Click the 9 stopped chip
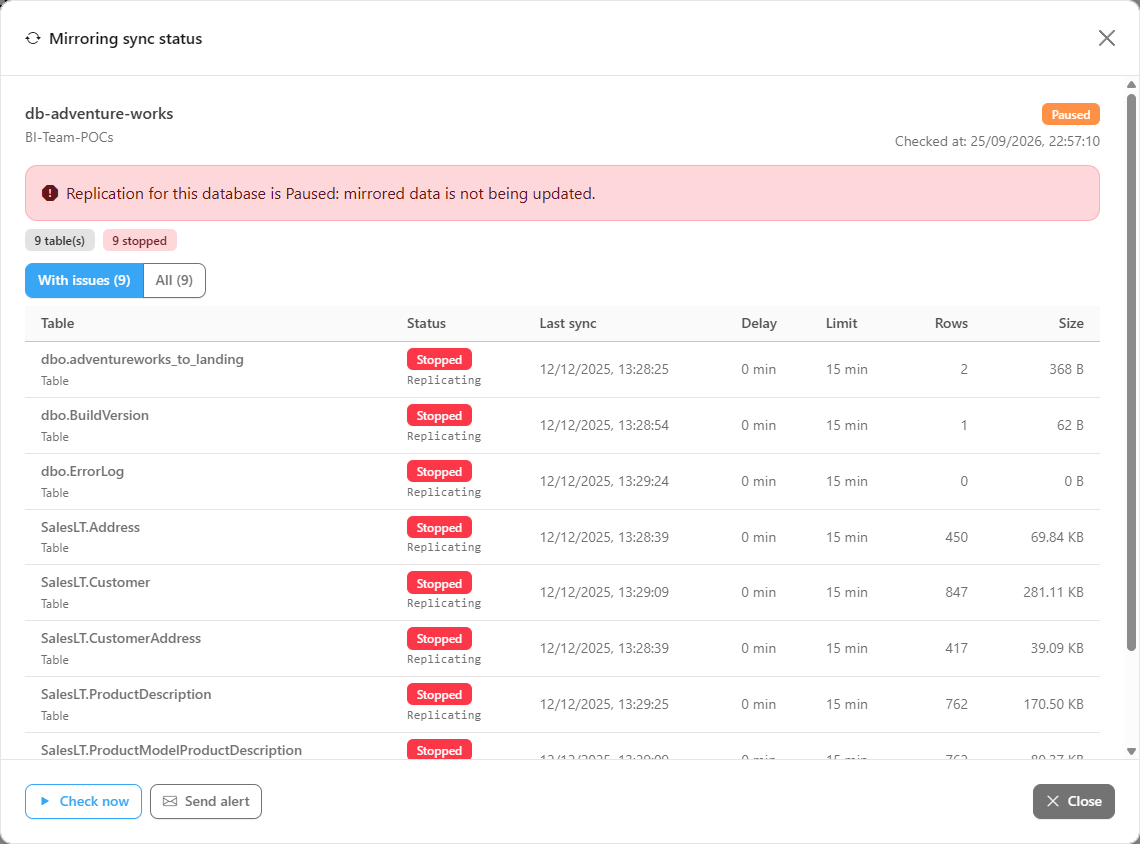Viewport: 1140px width, 844px height. pyautogui.click(x=140, y=241)
